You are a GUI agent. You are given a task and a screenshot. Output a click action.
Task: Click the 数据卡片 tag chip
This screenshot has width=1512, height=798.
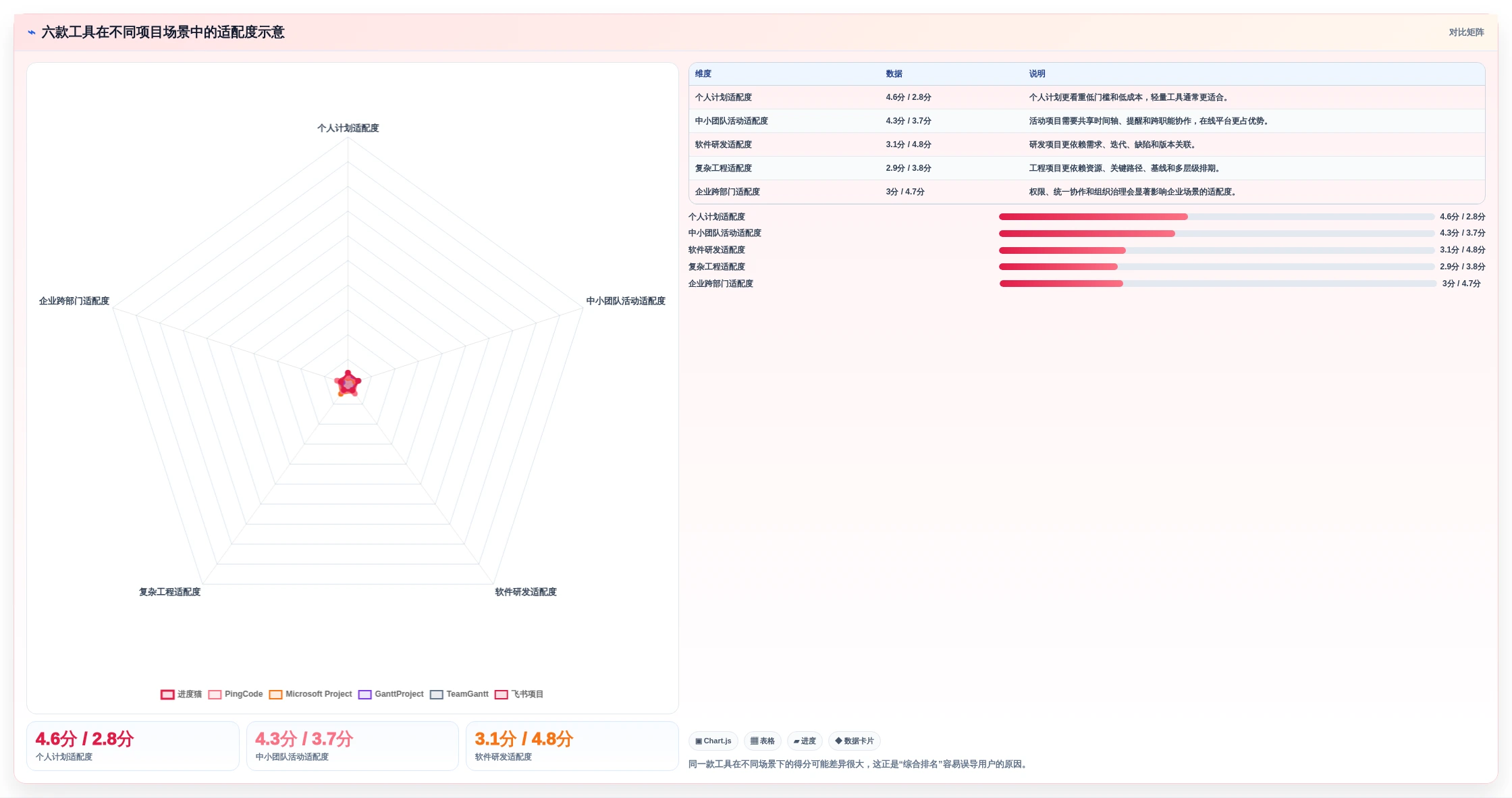pyautogui.click(x=855, y=741)
